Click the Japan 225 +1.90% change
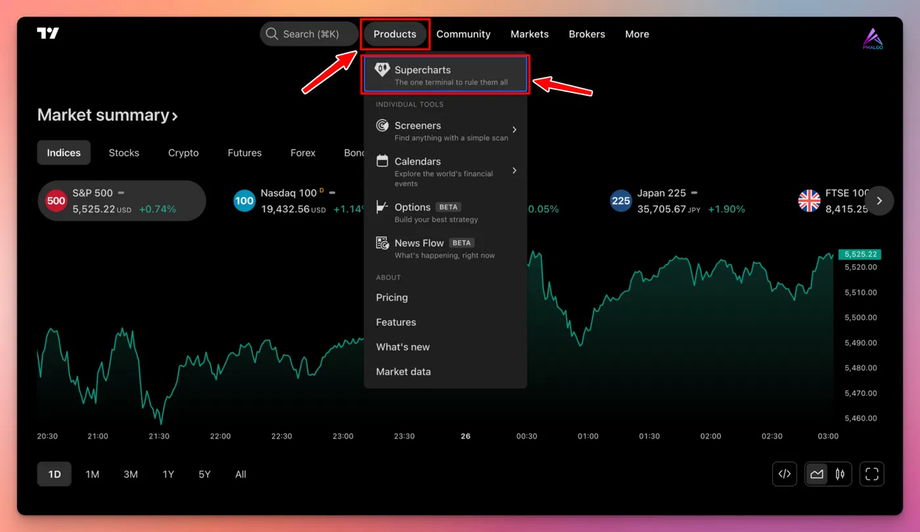This screenshot has width=920, height=532. coord(726,209)
